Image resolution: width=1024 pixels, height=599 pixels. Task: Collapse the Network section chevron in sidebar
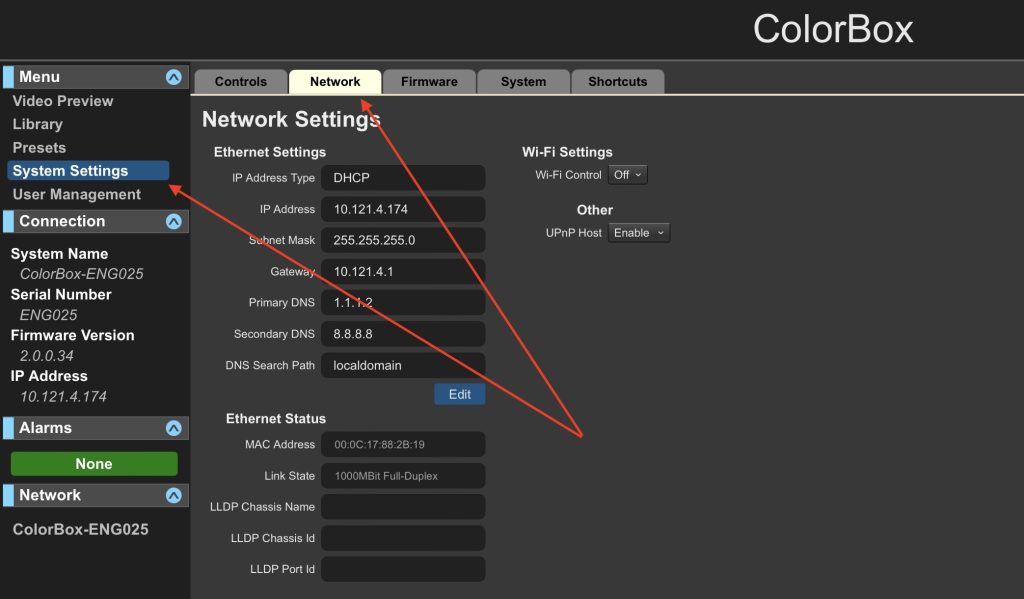tap(173, 495)
